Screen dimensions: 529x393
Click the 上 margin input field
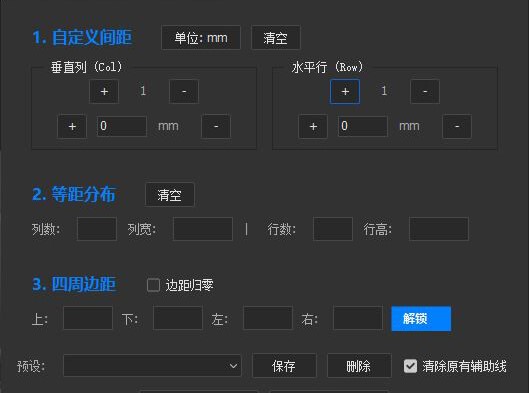pos(88,318)
